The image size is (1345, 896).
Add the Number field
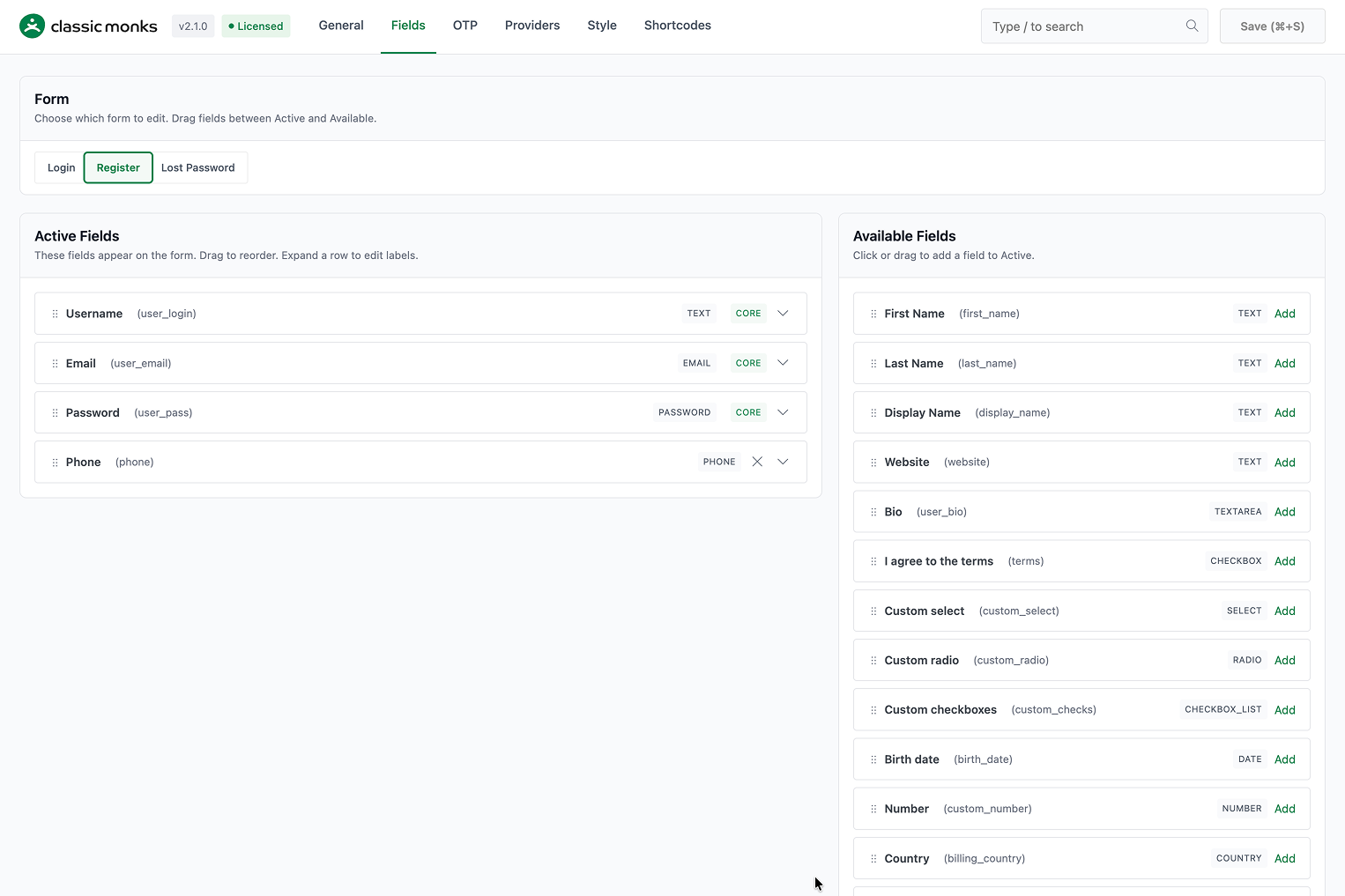coord(1285,809)
